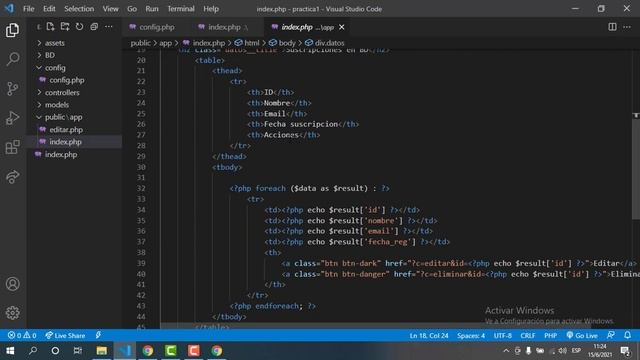This screenshot has width=640, height=360.
Task: Switch to the config.php editor tab
Action: tap(156, 27)
